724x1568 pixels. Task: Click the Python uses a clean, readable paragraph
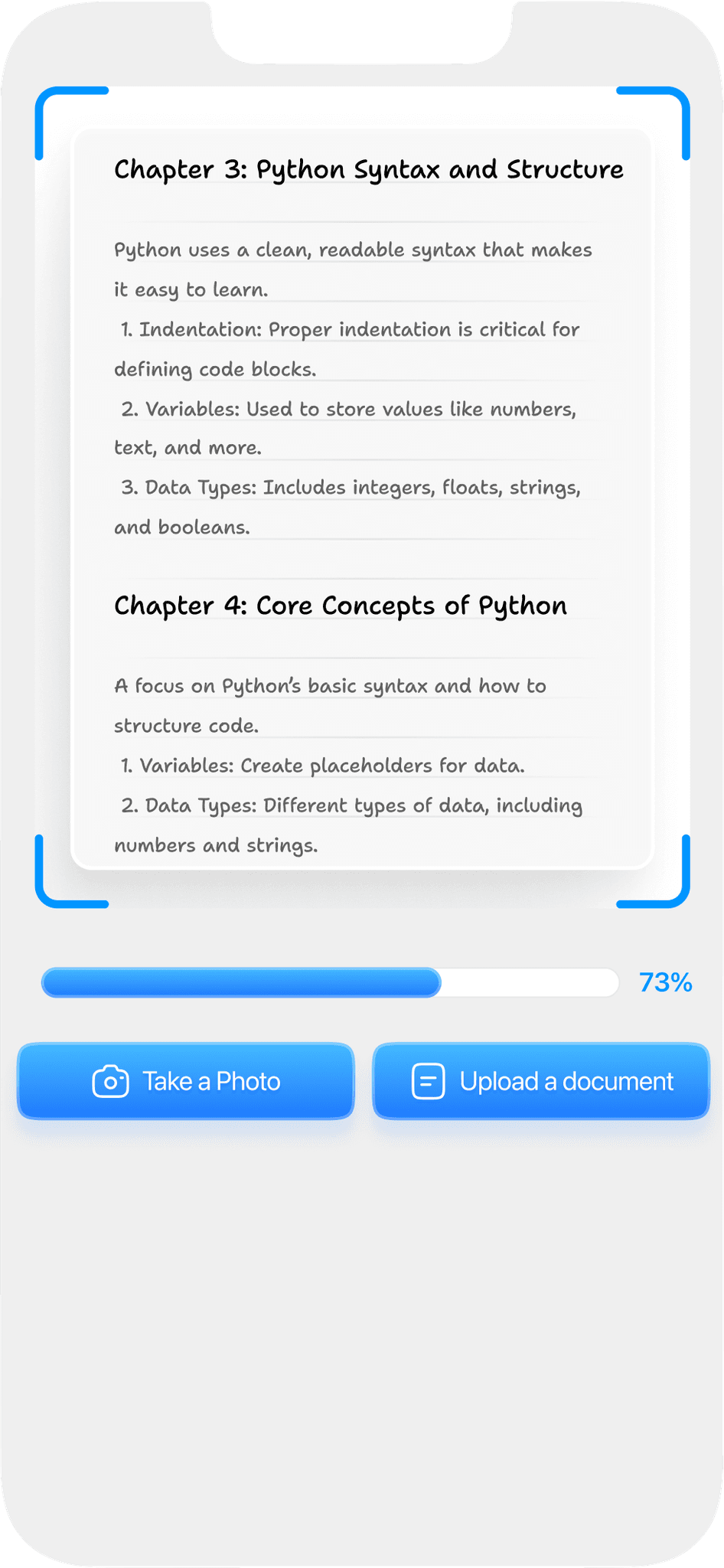353,269
